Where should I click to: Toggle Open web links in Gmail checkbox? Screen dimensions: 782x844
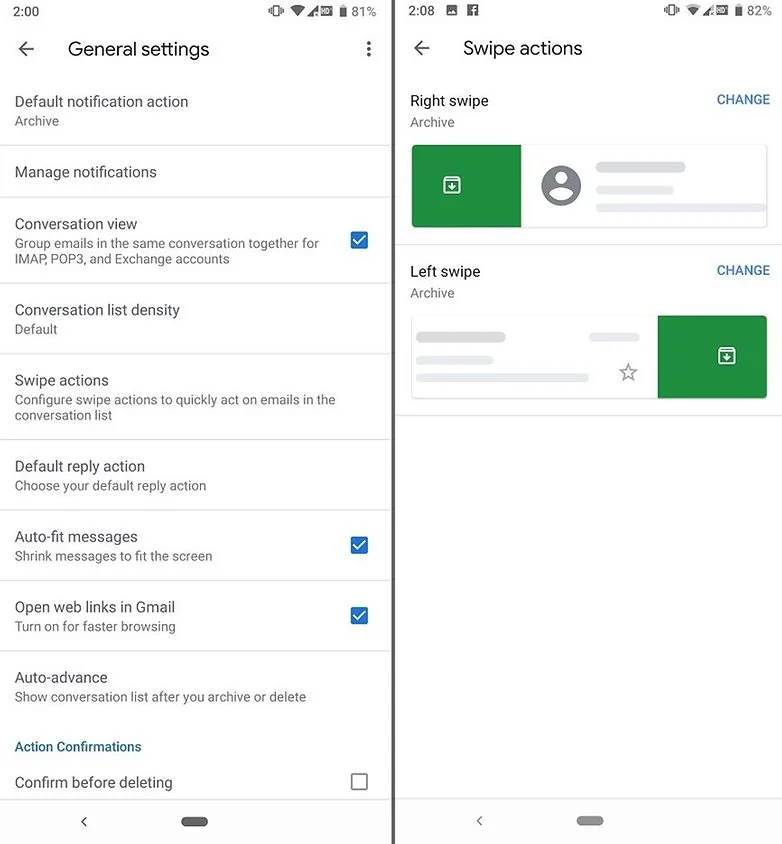(x=359, y=615)
